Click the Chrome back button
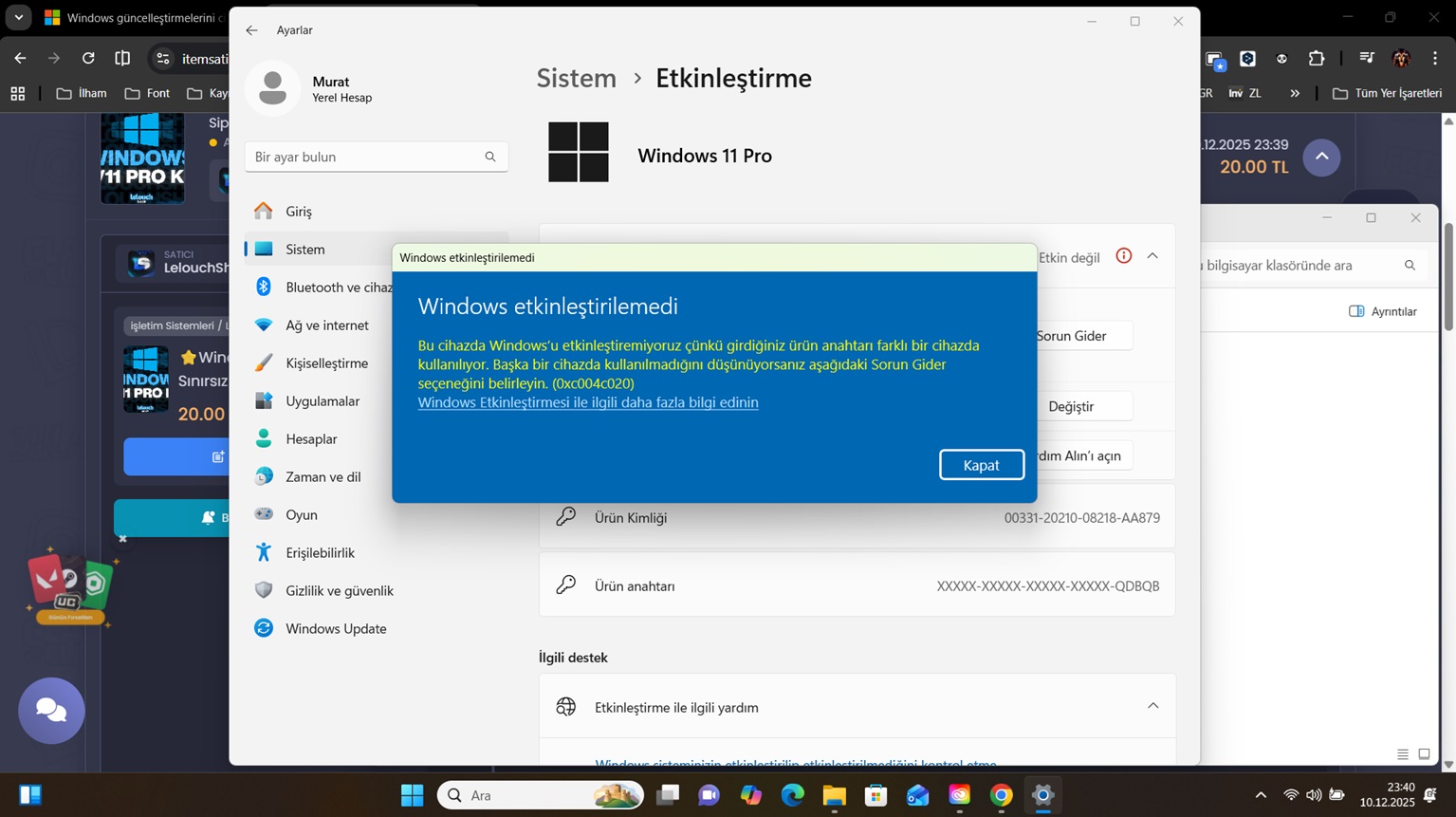The image size is (1456, 817). (20, 59)
